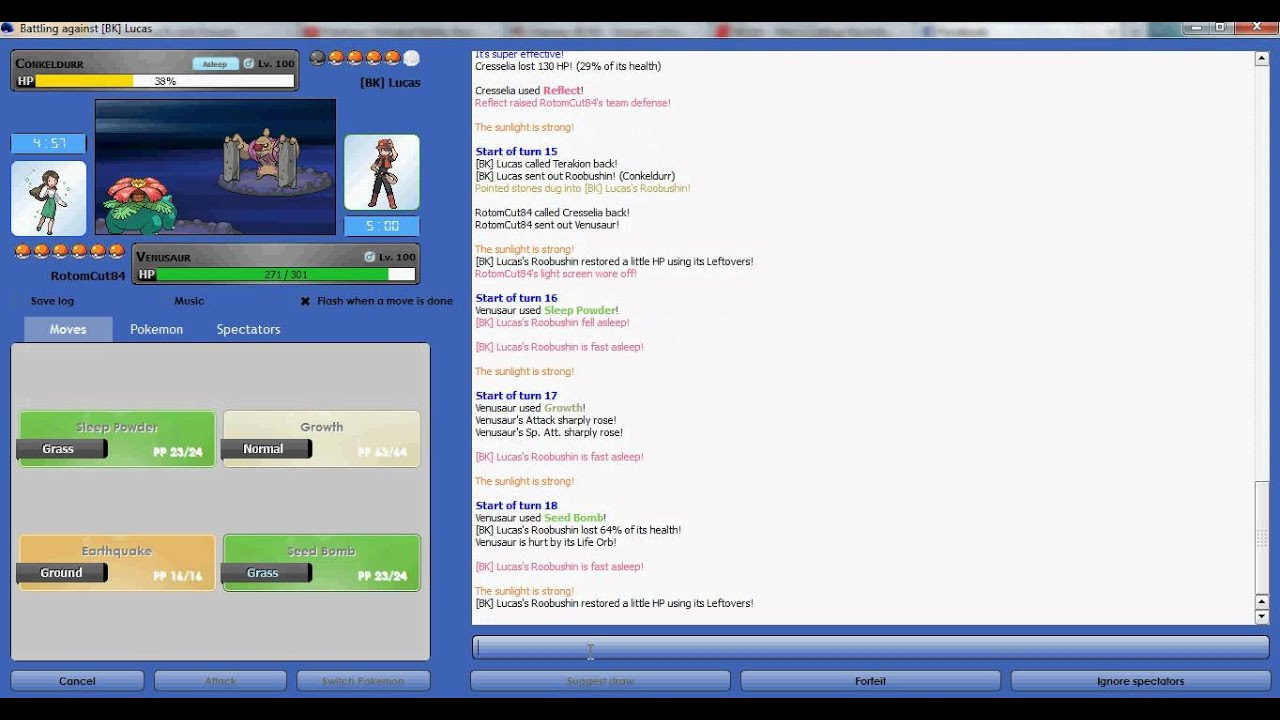The height and width of the screenshot is (720, 1280).
Task: Forfeit the battle
Action: (x=870, y=681)
